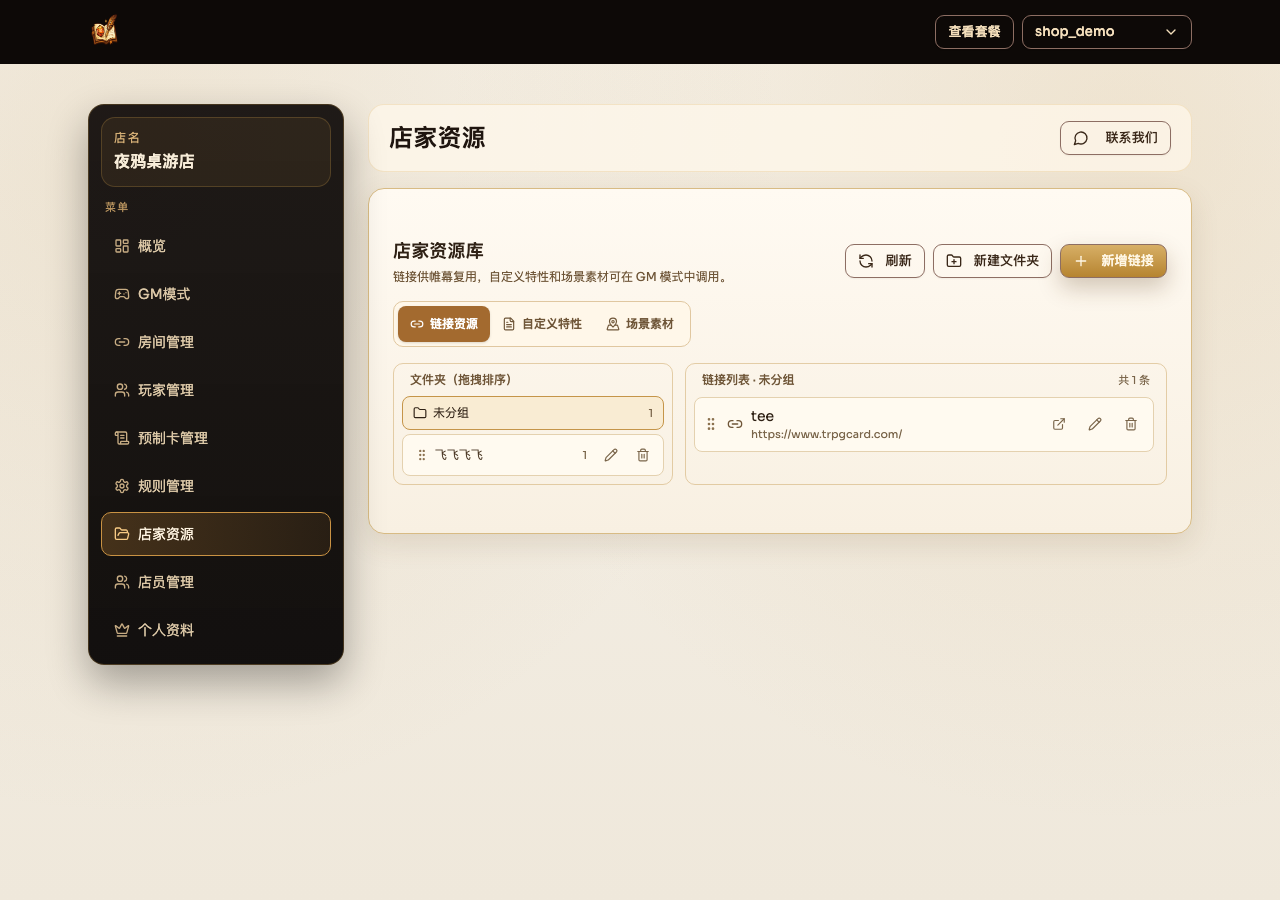Screen dimensions: 1280x900
Task: Open 个人资料 menu item
Action: (x=216, y=630)
